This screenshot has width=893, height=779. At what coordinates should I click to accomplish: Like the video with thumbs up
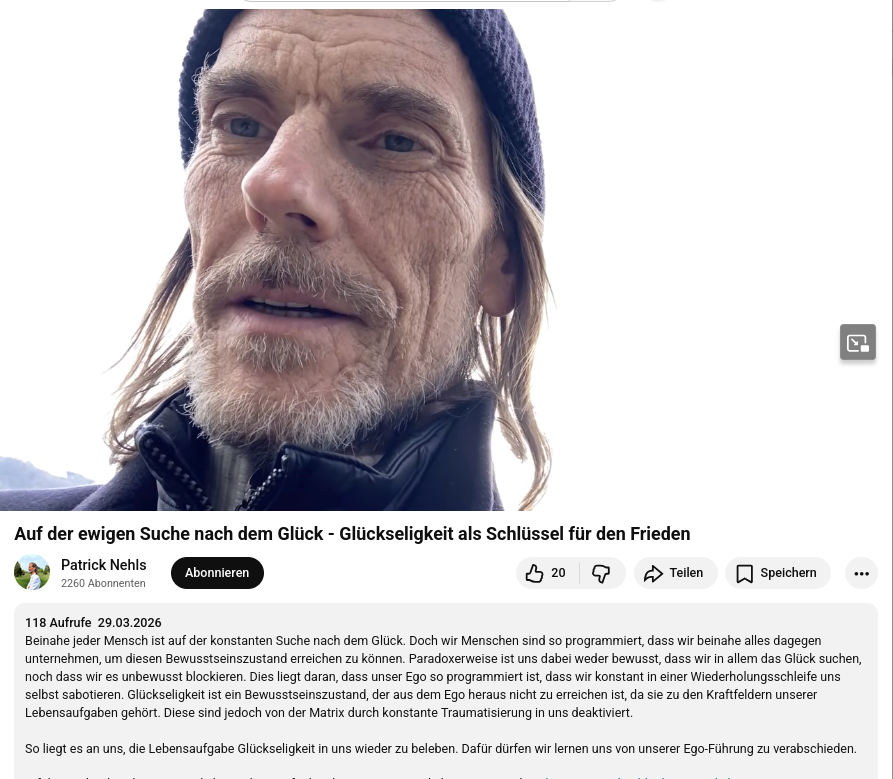click(534, 573)
